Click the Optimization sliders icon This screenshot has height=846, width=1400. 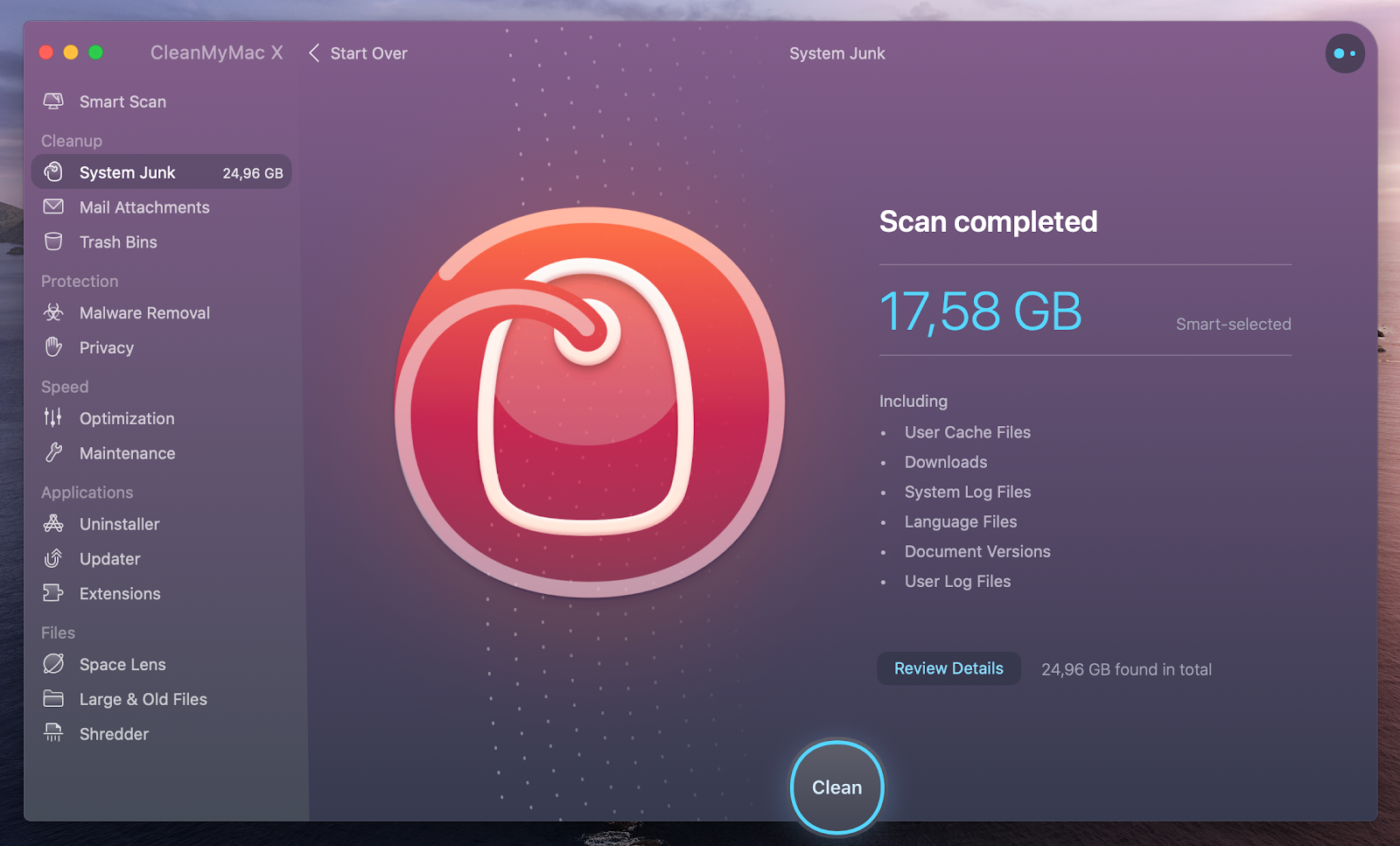click(x=53, y=418)
